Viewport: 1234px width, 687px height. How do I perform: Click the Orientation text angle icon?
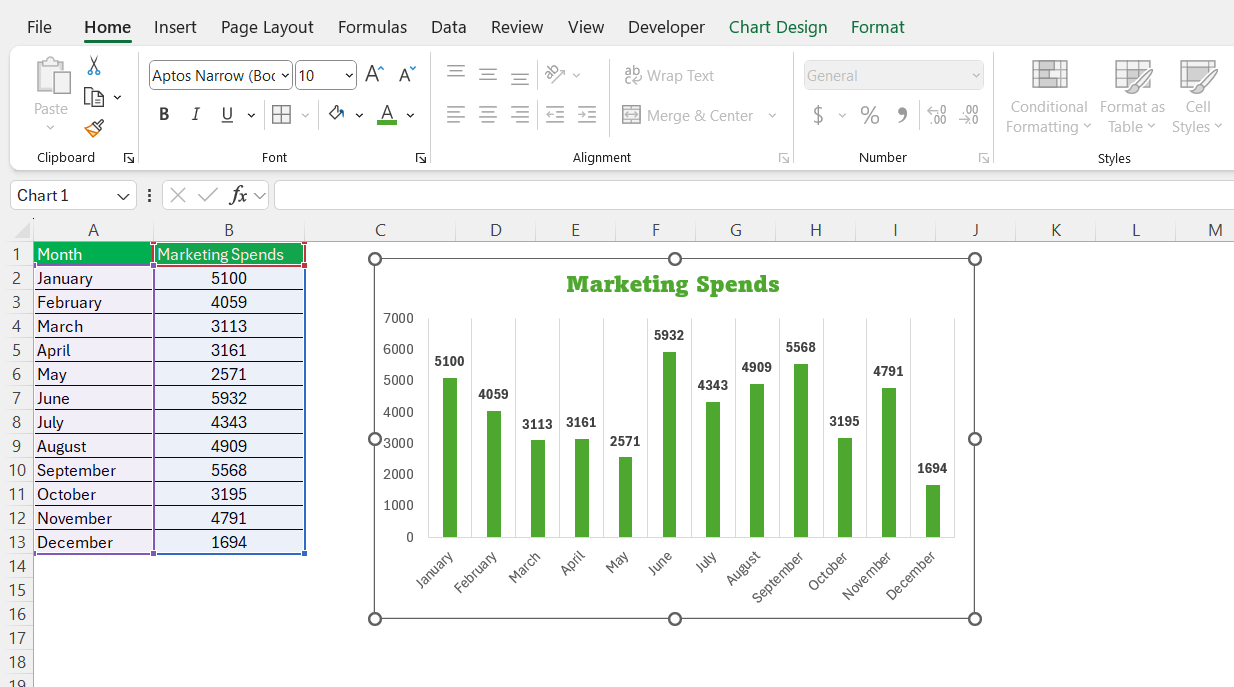(x=556, y=75)
